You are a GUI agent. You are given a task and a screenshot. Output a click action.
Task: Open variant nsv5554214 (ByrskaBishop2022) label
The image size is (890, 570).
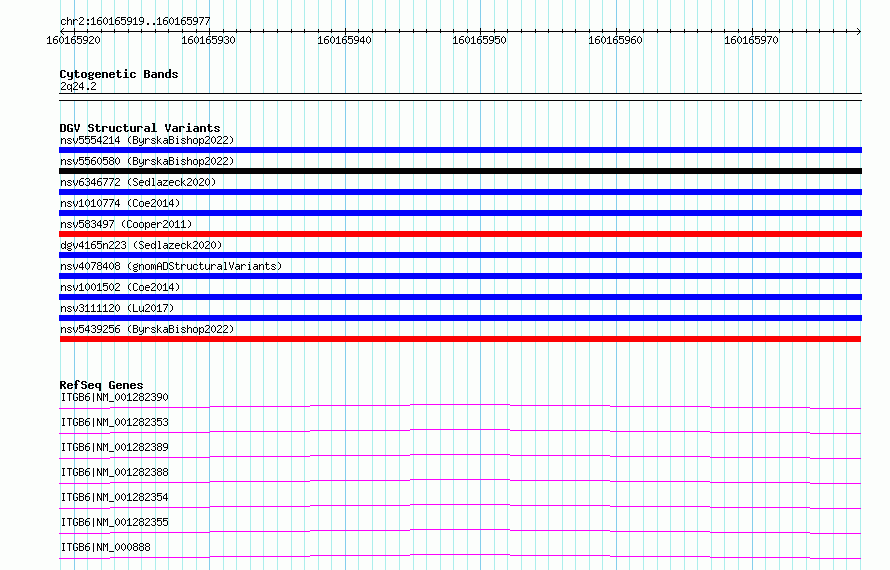tap(147, 140)
